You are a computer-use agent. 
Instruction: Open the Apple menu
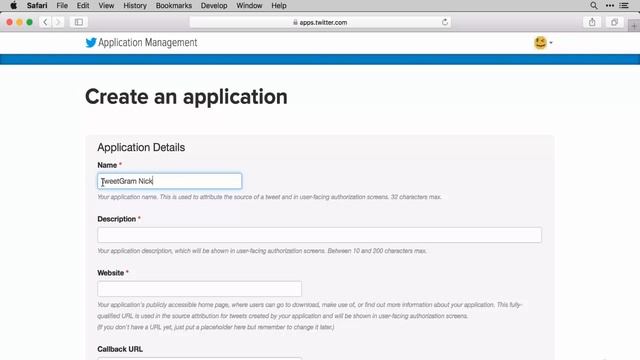point(13,5)
